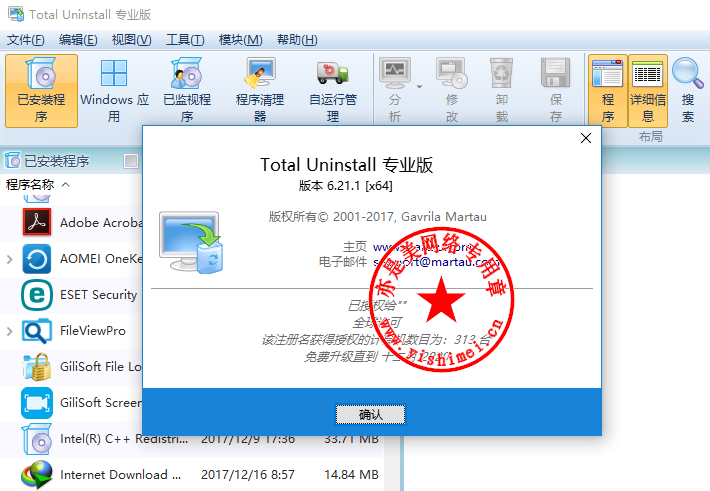Viewport: 710px width, 491px height.
Task: Toggle the 详细信息 layout view button
Action: [648, 91]
